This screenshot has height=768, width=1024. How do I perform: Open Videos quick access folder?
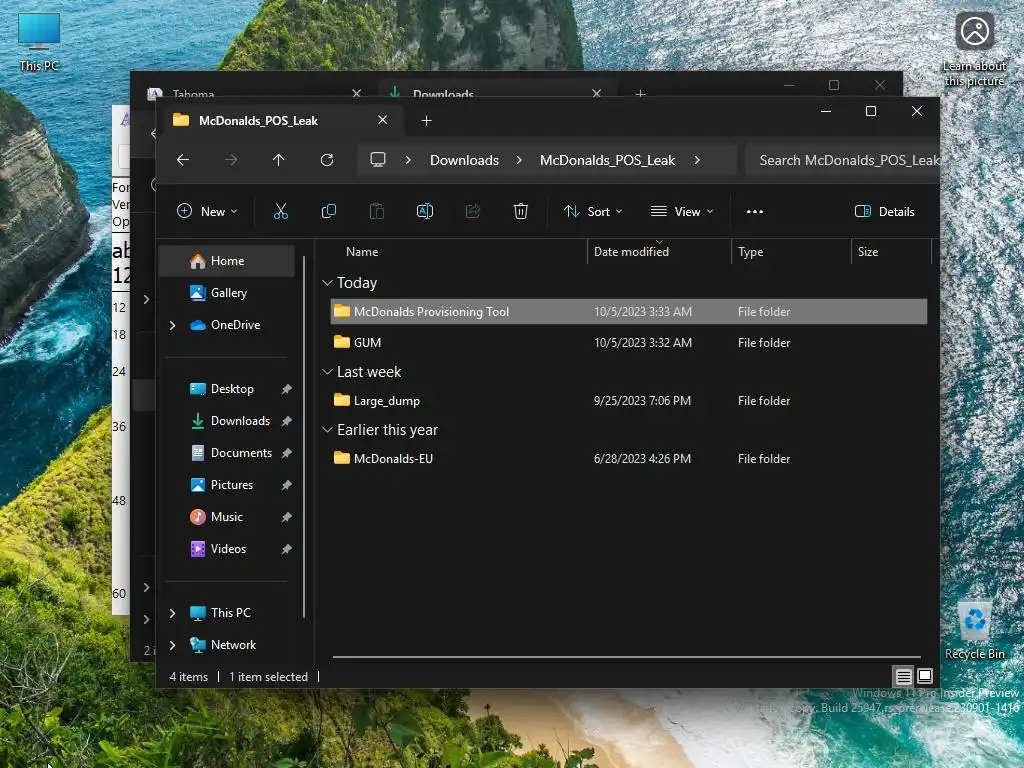click(x=227, y=549)
